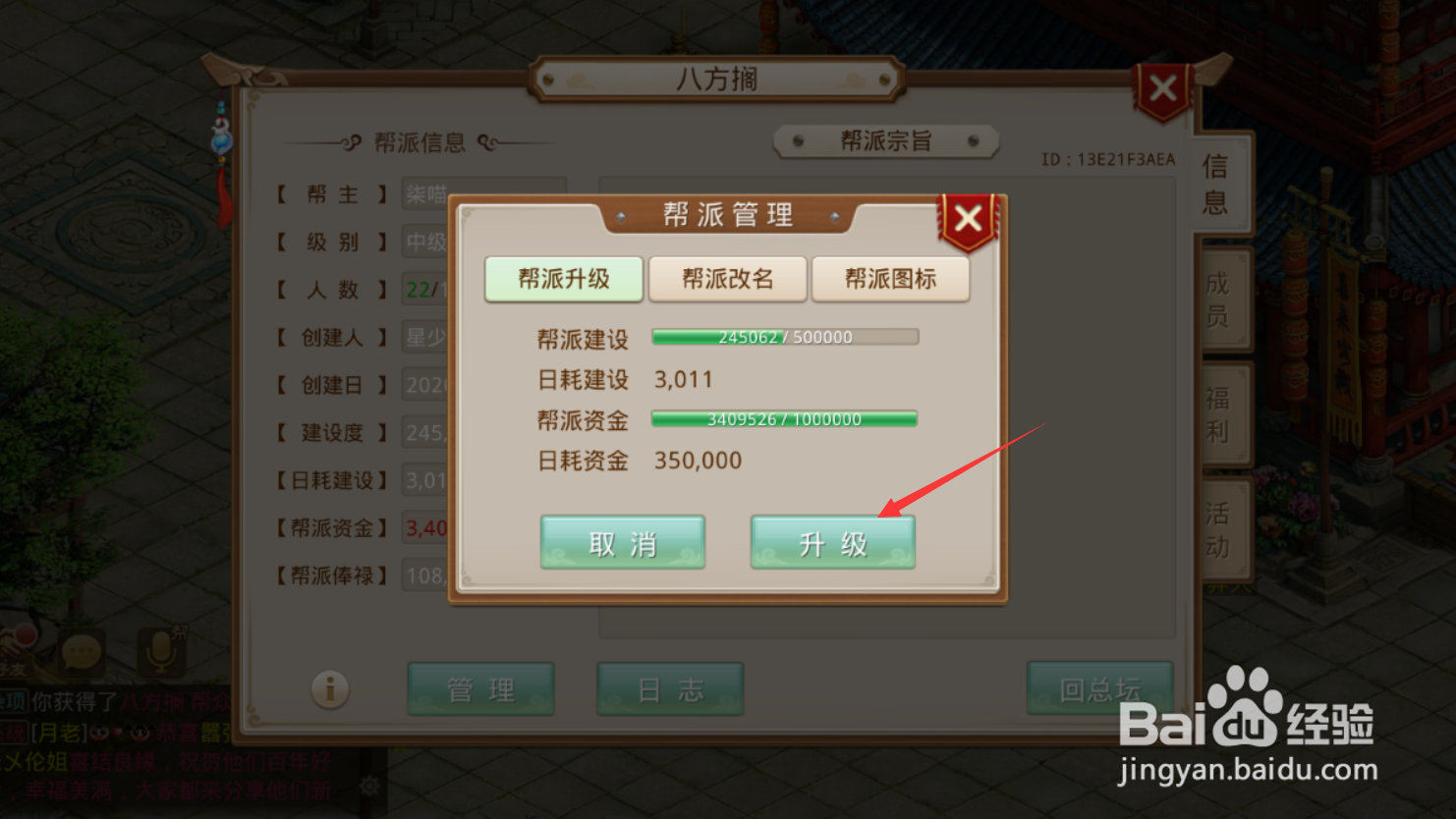Close the 八方搁 guild window
The width and height of the screenshot is (1456, 819).
point(1163,90)
